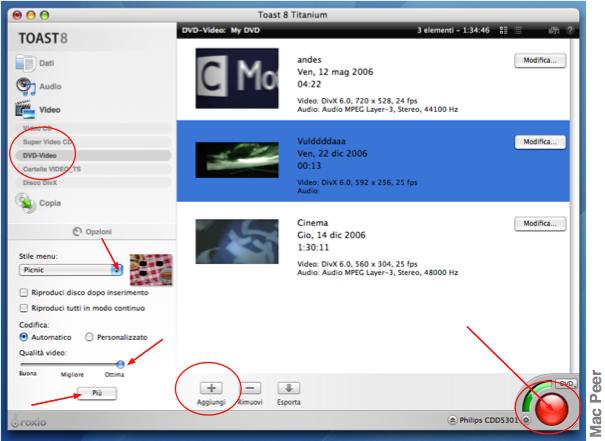Image resolution: width=605 pixels, height=441 pixels.
Task: Click the Più button
Action: pos(97,394)
